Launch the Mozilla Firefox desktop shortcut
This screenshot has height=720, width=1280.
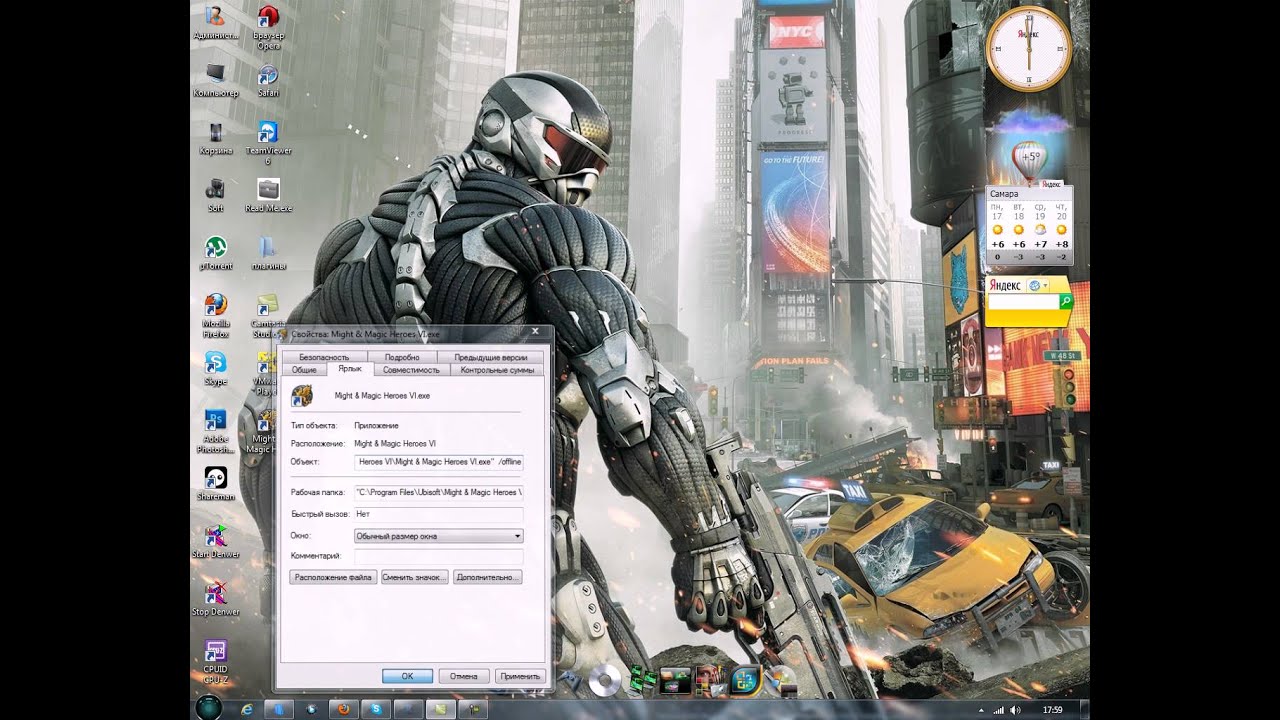click(x=215, y=315)
